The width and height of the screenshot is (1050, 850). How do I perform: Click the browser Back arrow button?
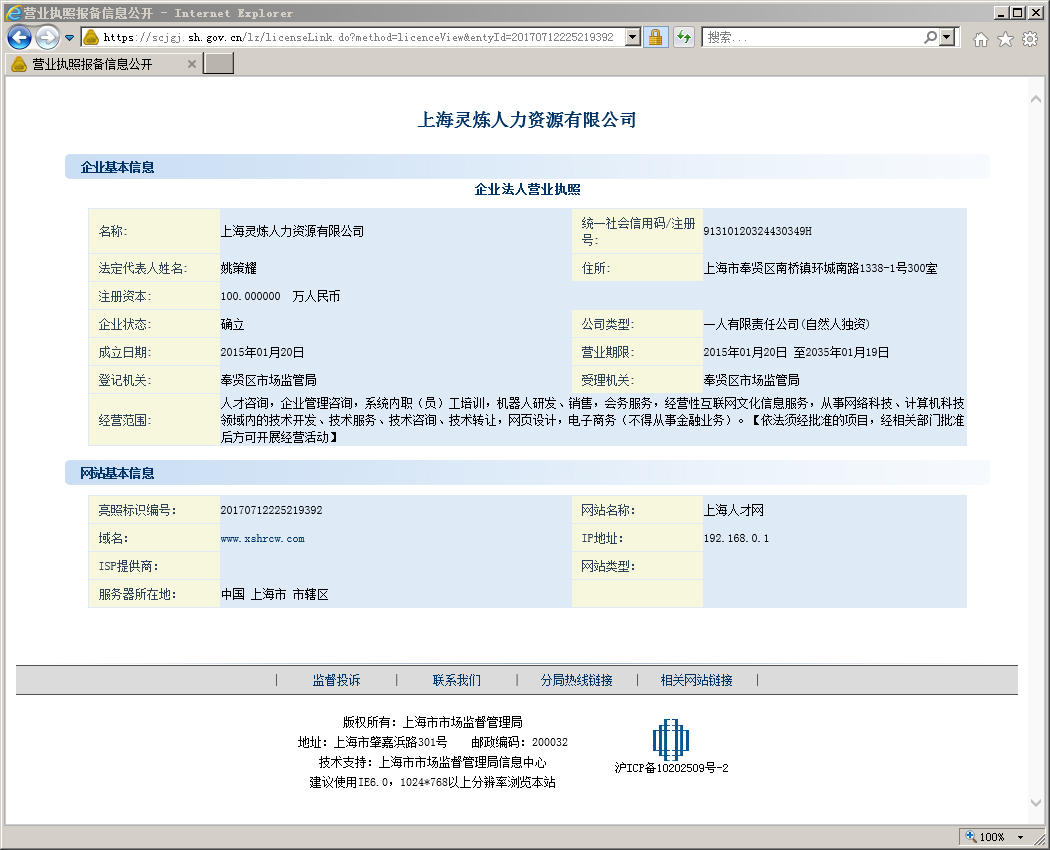(19, 38)
